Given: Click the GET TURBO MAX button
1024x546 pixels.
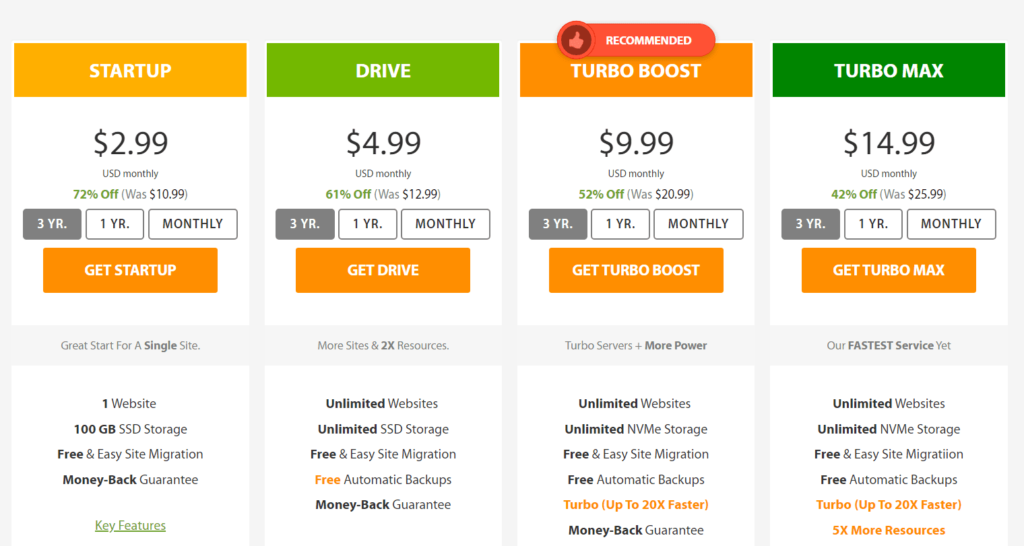Looking at the screenshot, I should (889, 270).
